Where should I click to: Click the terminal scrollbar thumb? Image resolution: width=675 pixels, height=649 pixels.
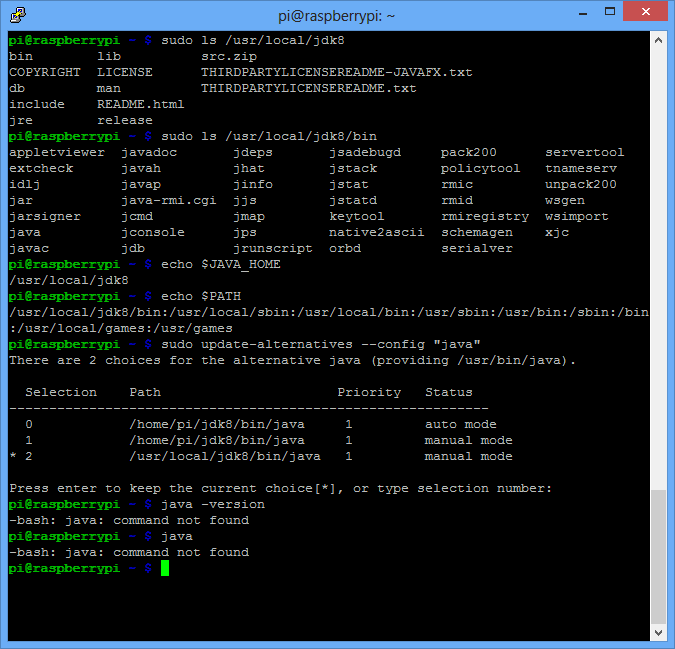tap(658, 556)
